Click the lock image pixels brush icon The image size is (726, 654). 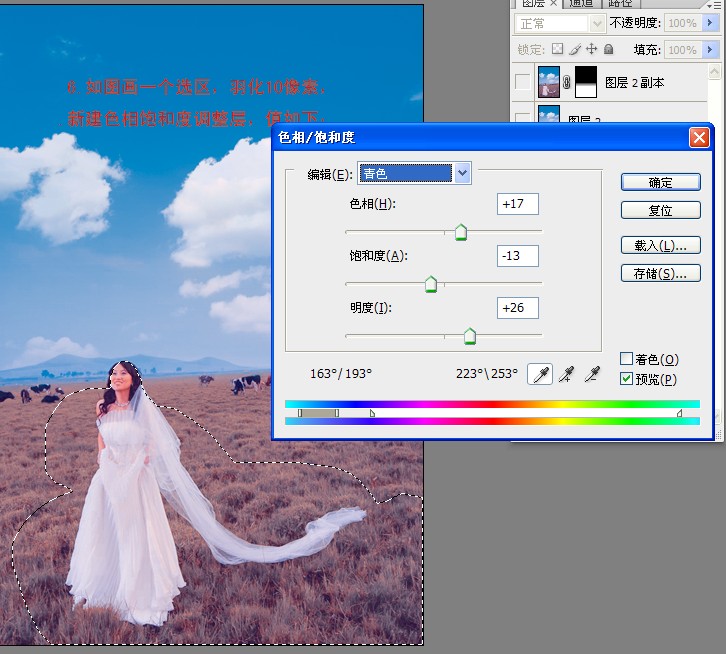pyautogui.click(x=575, y=49)
